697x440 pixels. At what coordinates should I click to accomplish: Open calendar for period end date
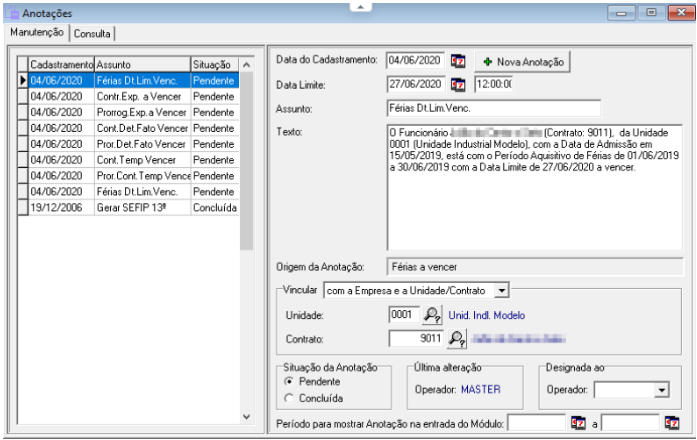click(x=671, y=424)
